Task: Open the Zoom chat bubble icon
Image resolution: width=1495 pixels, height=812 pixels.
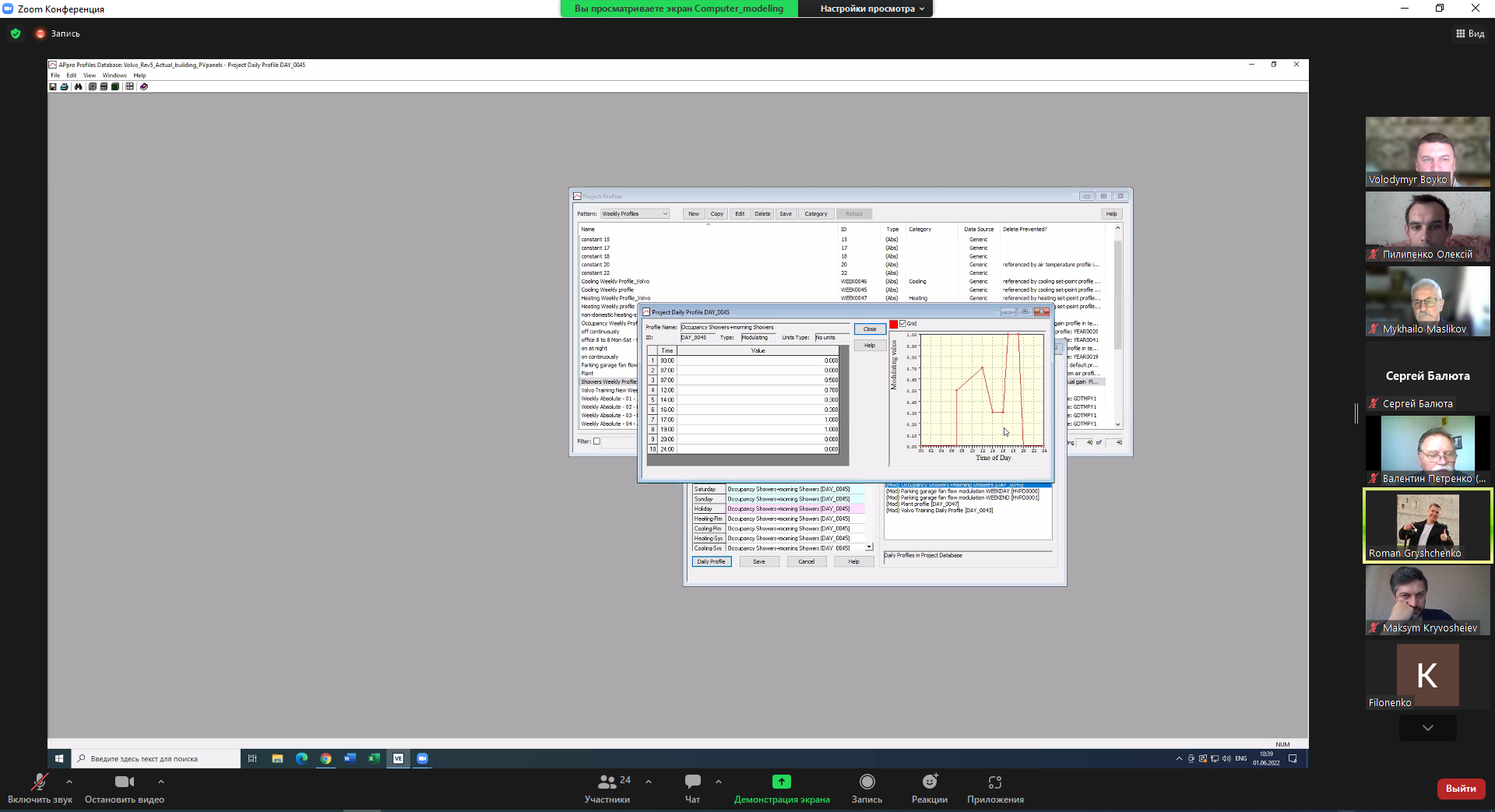Action: [x=692, y=782]
